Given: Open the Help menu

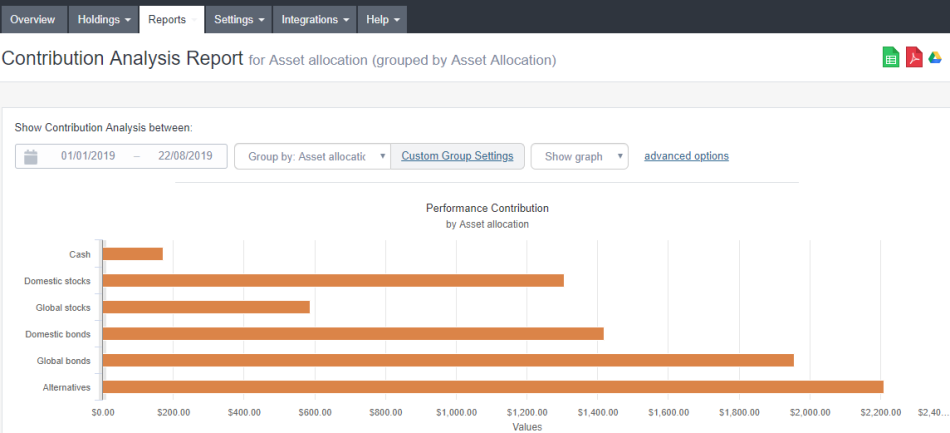Looking at the screenshot, I should click(x=382, y=19).
